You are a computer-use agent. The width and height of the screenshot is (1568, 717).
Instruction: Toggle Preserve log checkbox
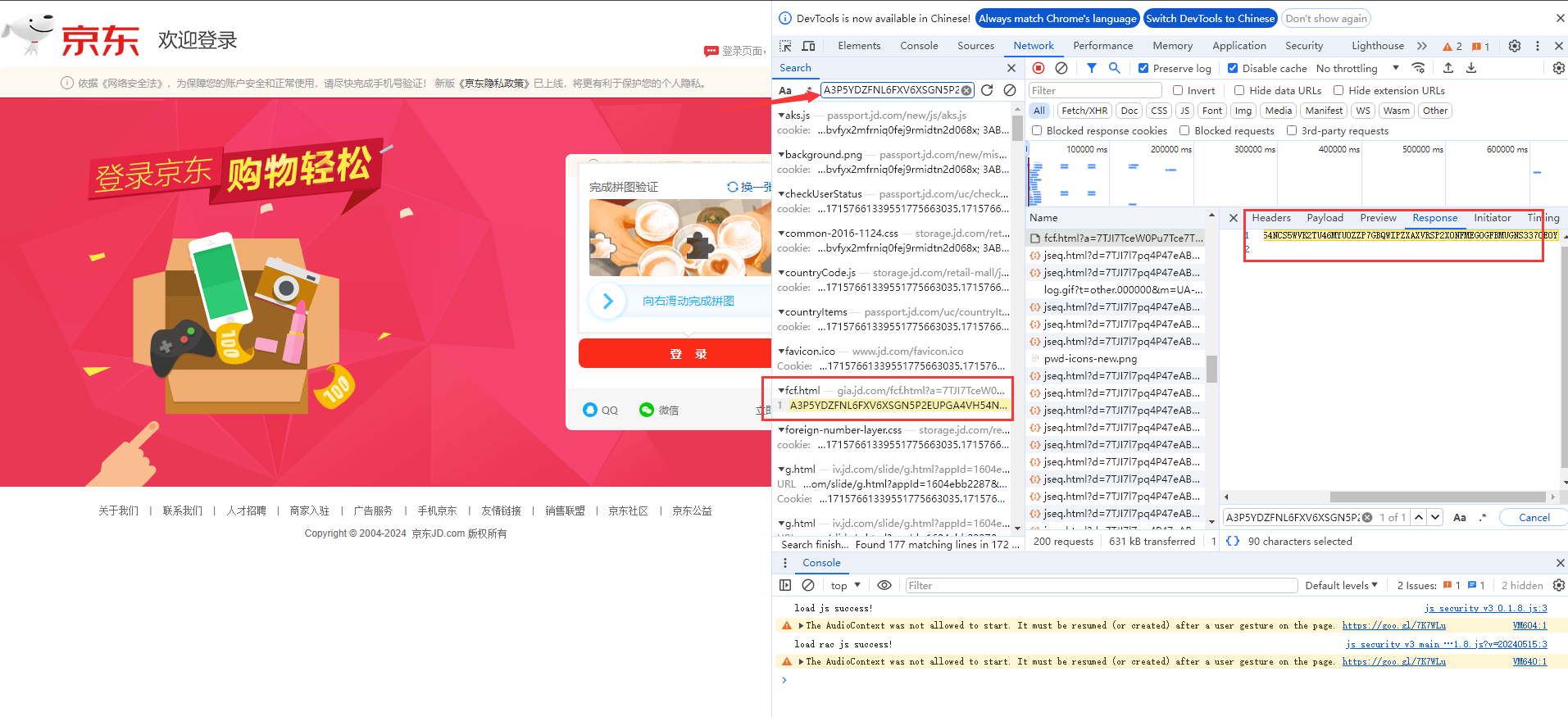click(1143, 68)
